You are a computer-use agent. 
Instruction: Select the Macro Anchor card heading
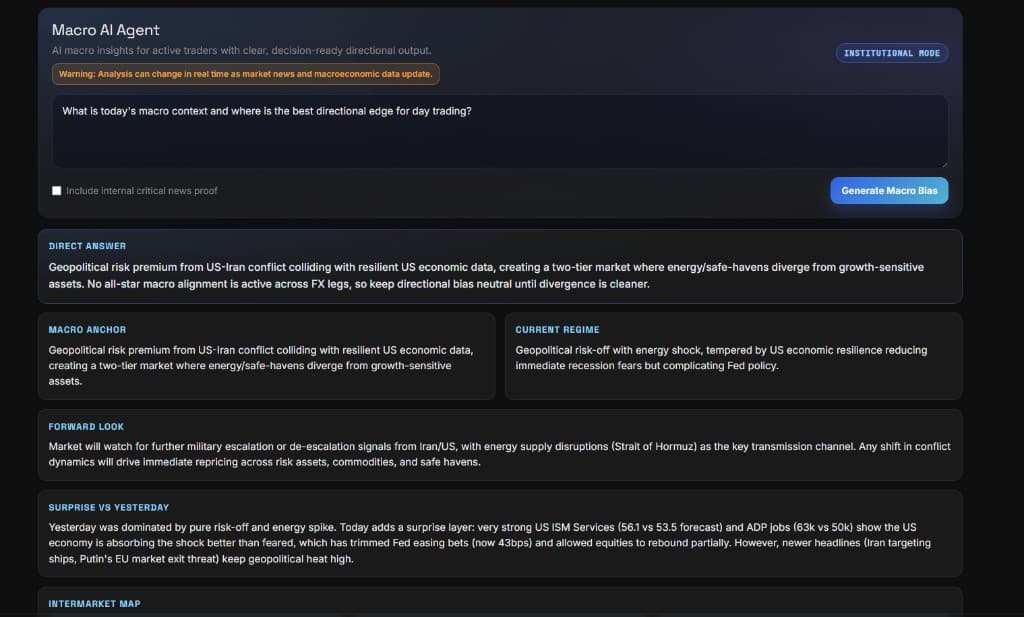88,329
